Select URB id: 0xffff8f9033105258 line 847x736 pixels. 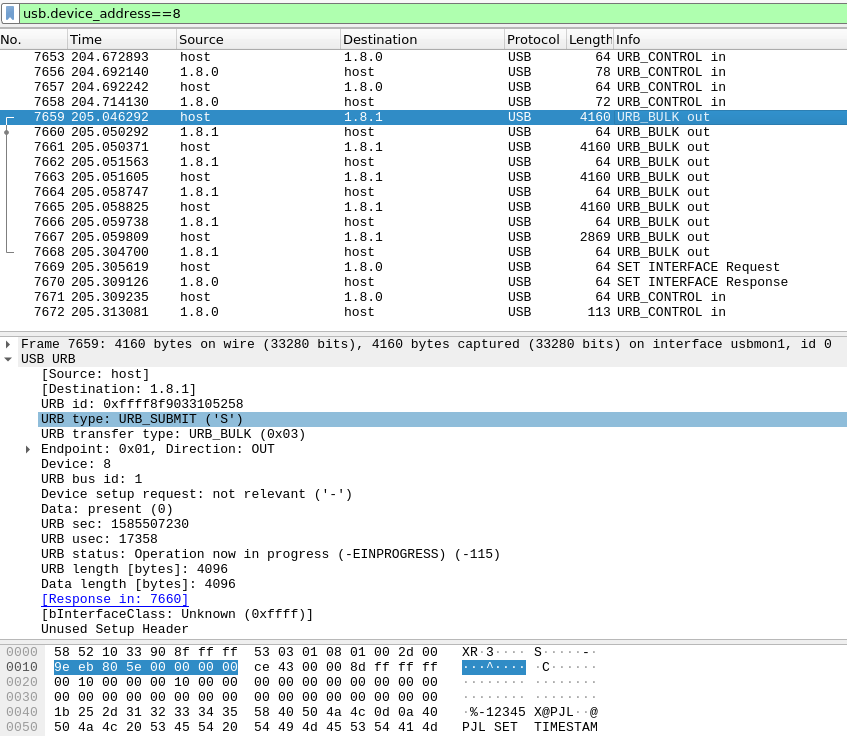click(142, 404)
